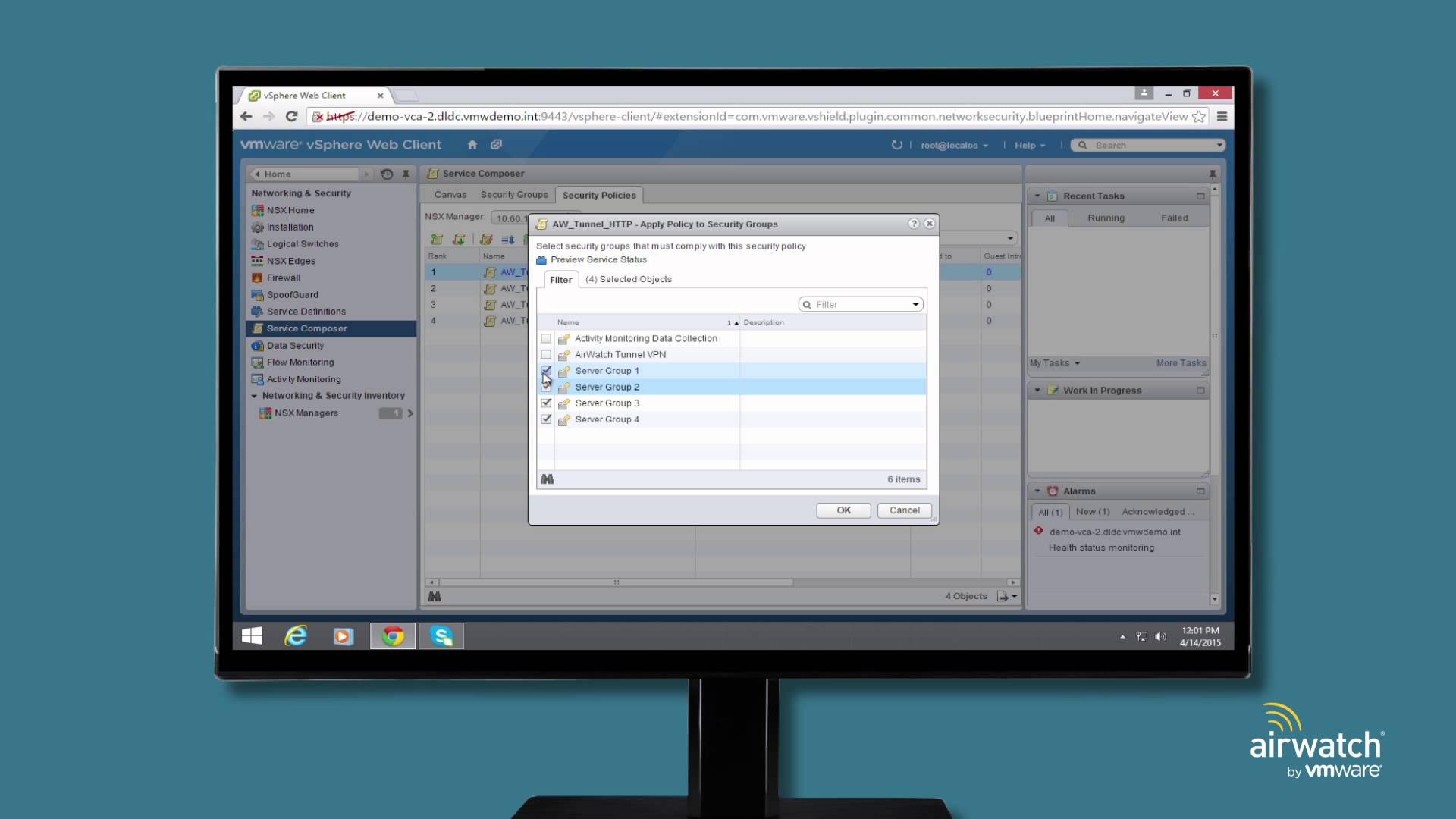Select the Security Policies tab
This screenshot has width=1456, height=819.
[x=599, y=195]
